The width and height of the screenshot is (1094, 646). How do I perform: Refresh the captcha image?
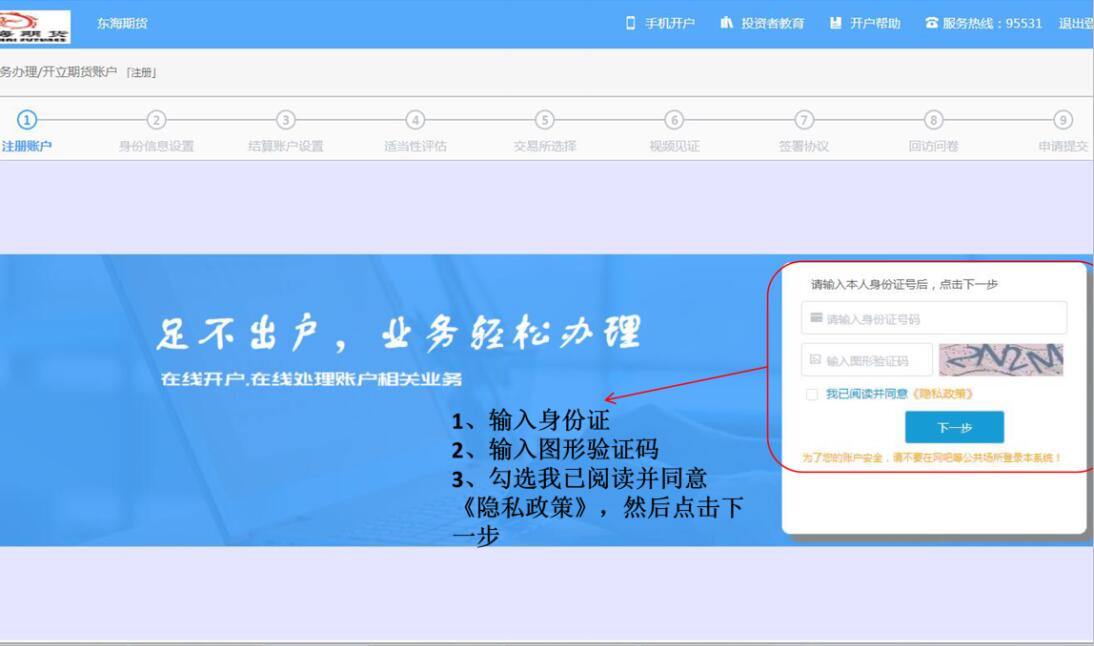coord(1001,359)
